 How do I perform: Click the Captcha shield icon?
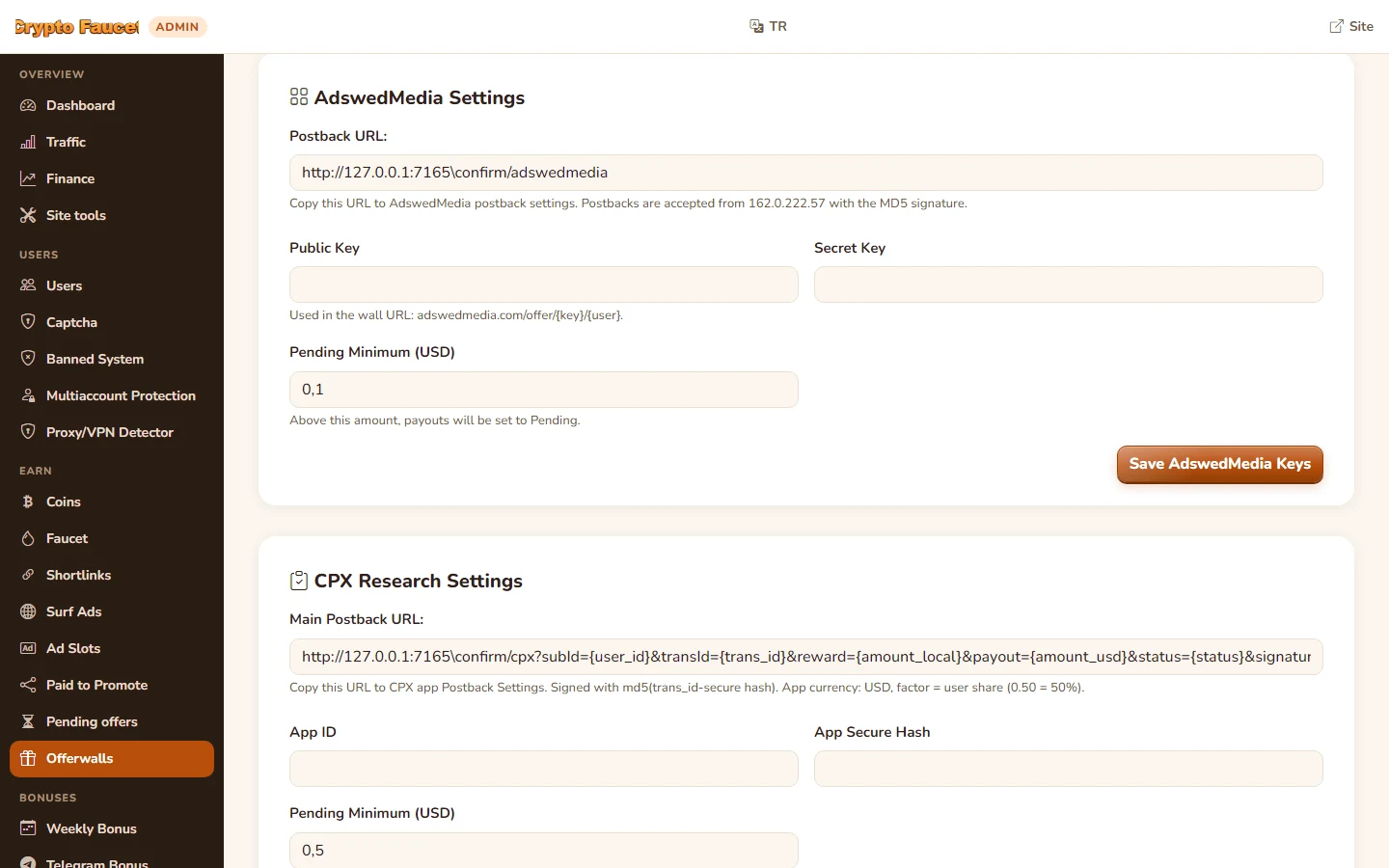[28, 322]
